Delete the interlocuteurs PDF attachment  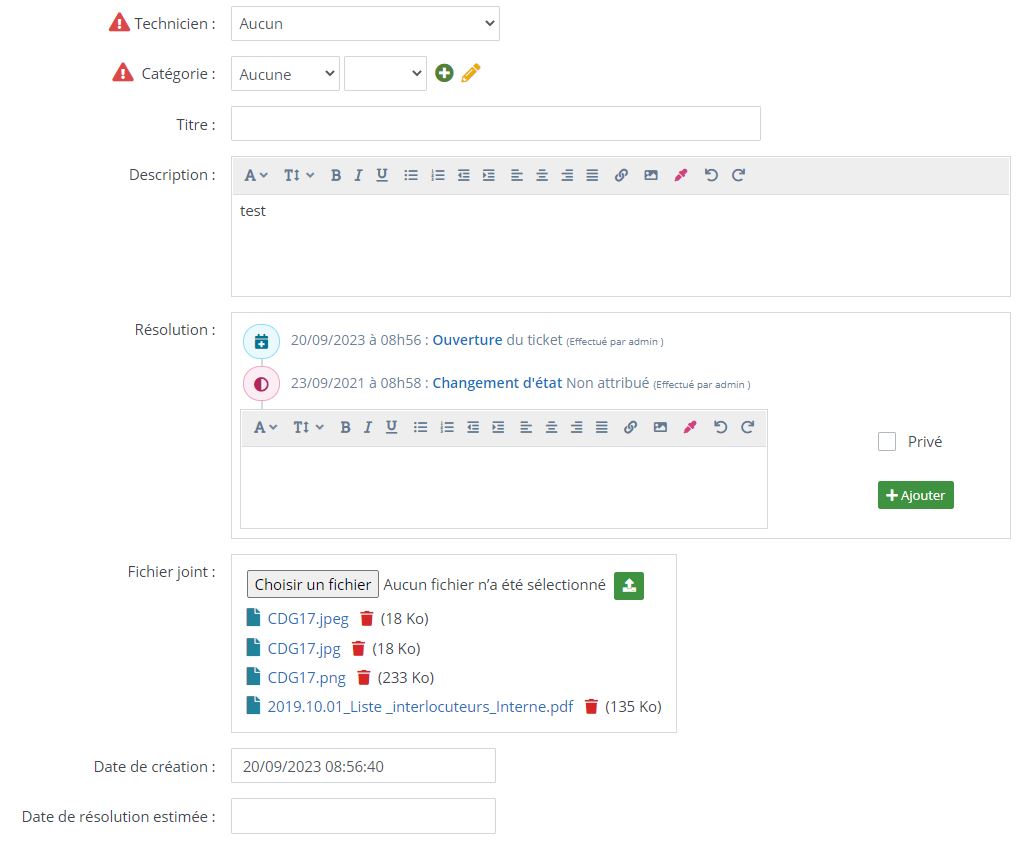pos(591,706)
